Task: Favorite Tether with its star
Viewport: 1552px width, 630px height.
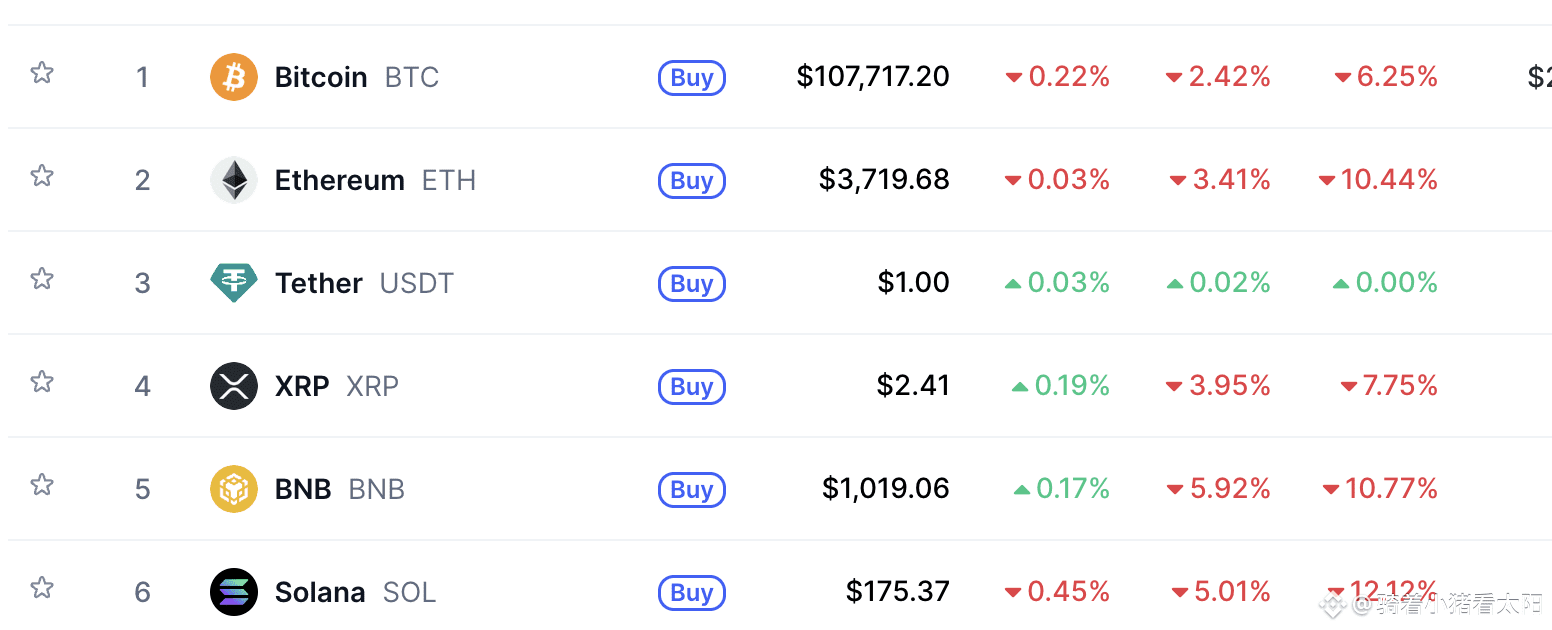Action: pos(41,279)
